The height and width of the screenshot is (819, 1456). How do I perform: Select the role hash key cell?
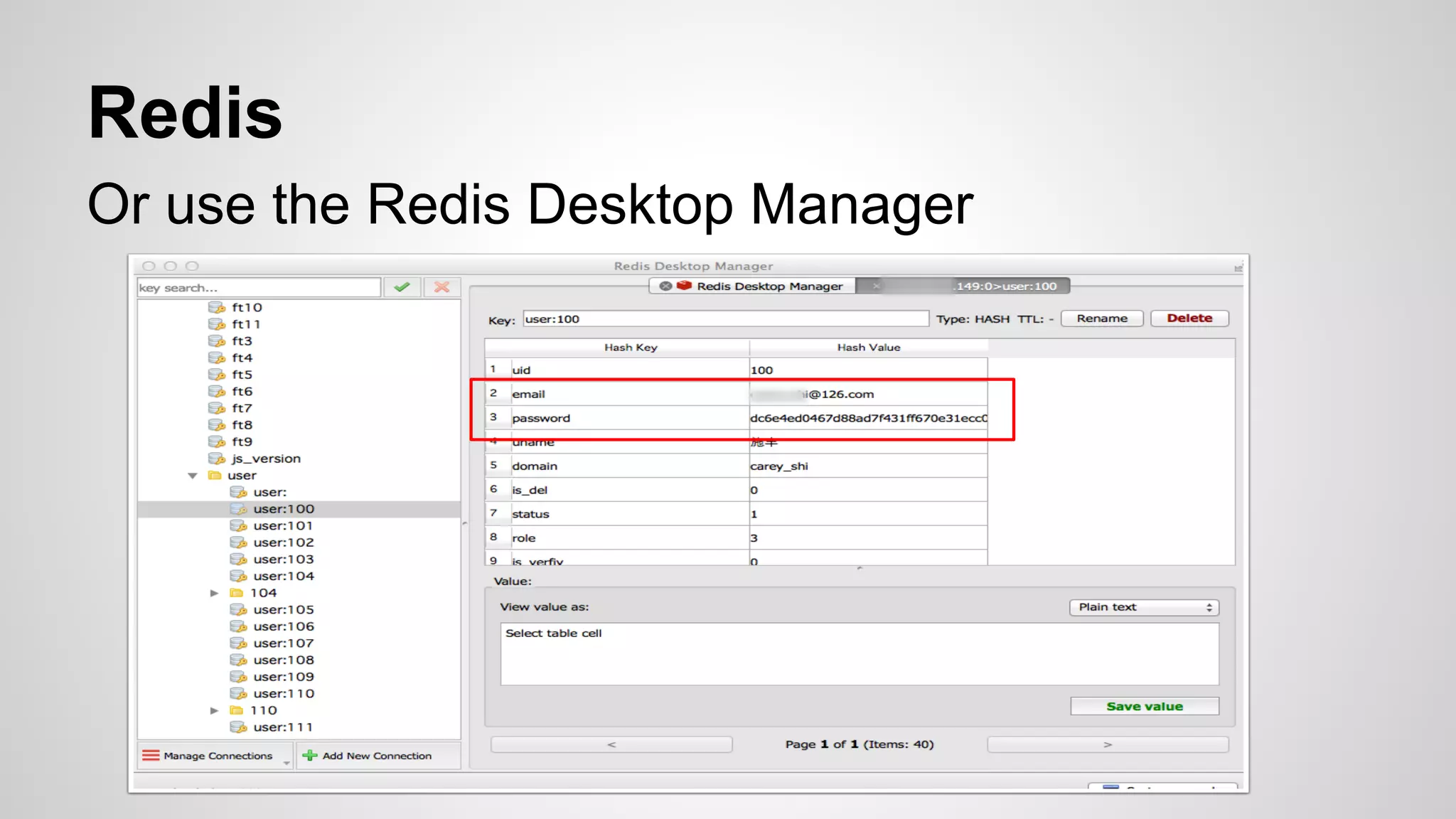[630, 538]
